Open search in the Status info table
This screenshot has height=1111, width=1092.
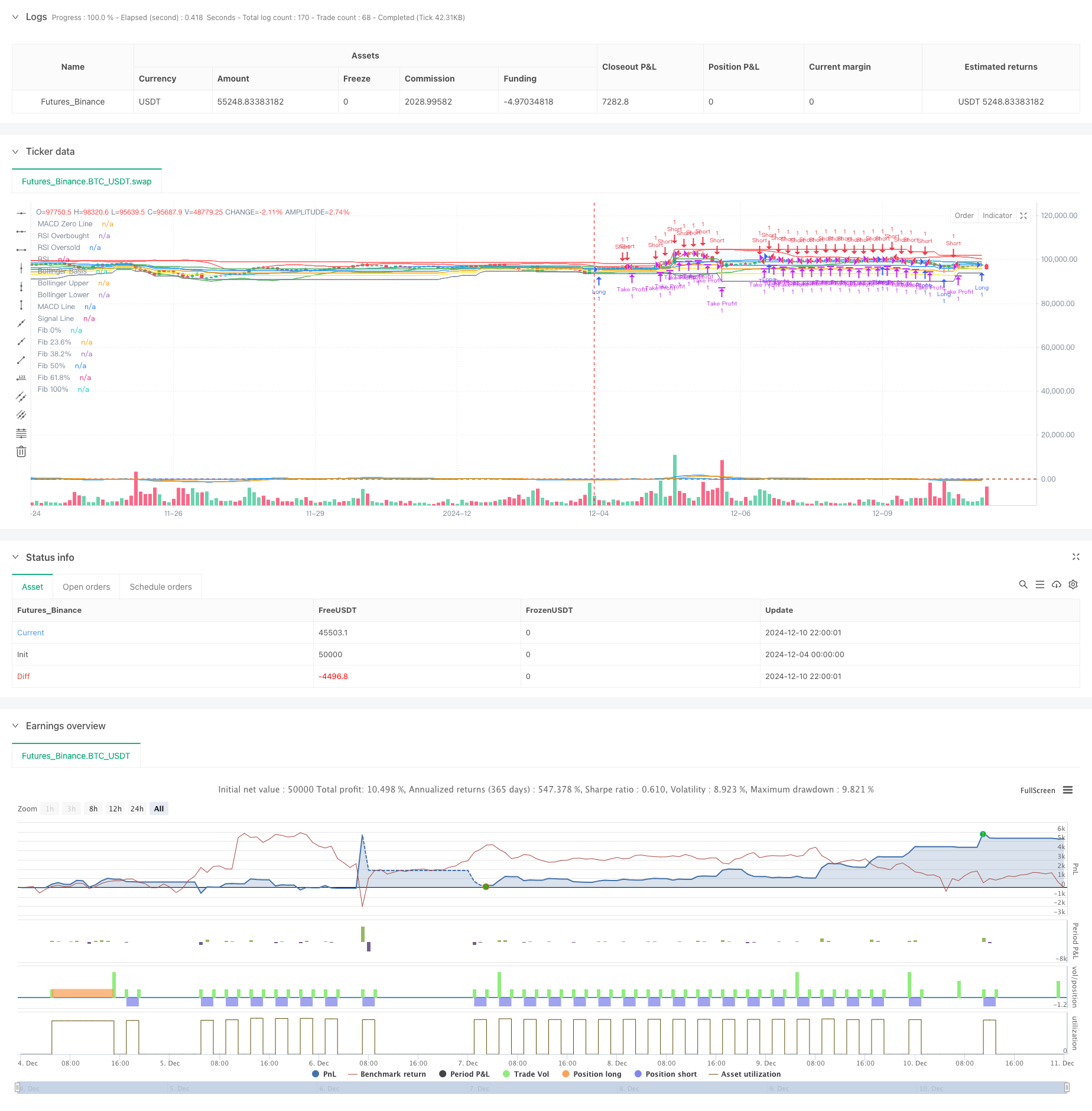[1023, 584]
